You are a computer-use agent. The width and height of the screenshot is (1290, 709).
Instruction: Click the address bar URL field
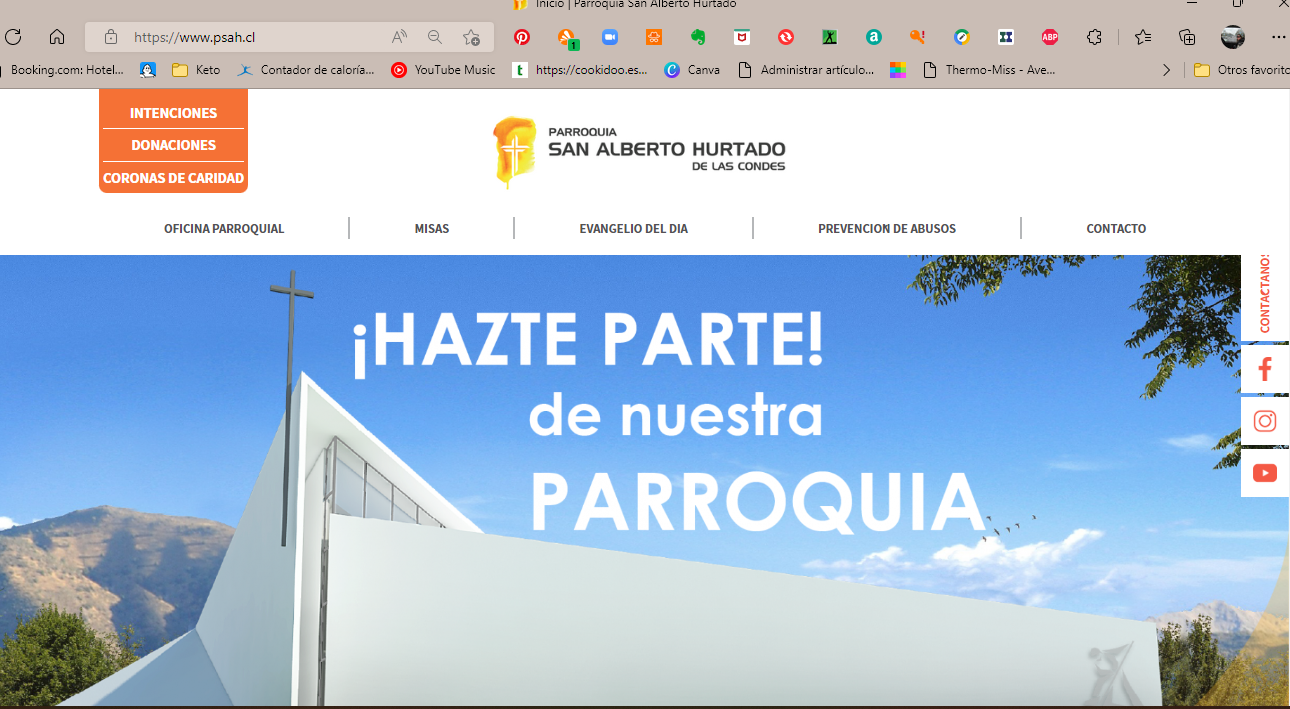tap(250, 37)
